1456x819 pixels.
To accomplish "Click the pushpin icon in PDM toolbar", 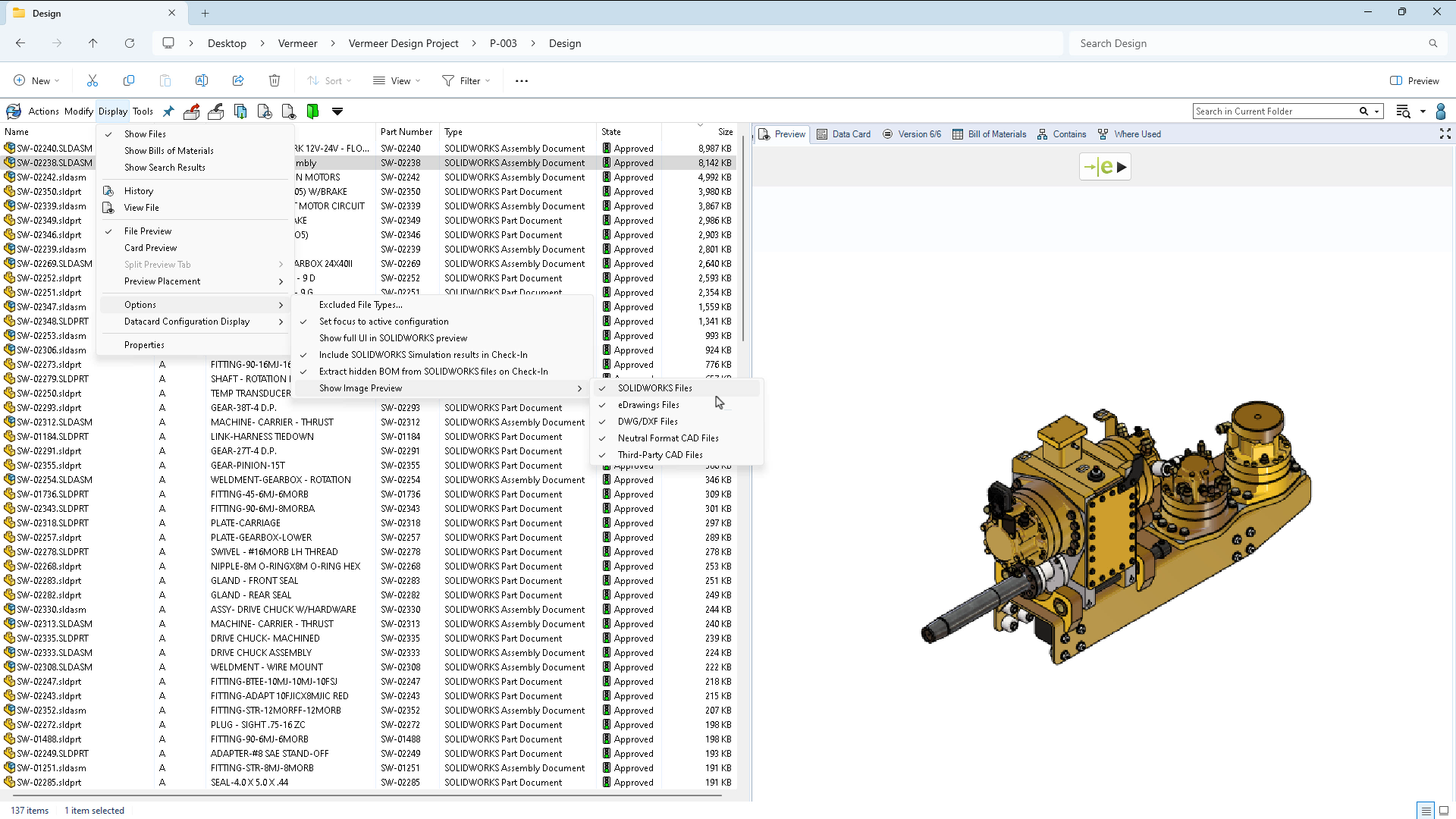I will (168, 111).
